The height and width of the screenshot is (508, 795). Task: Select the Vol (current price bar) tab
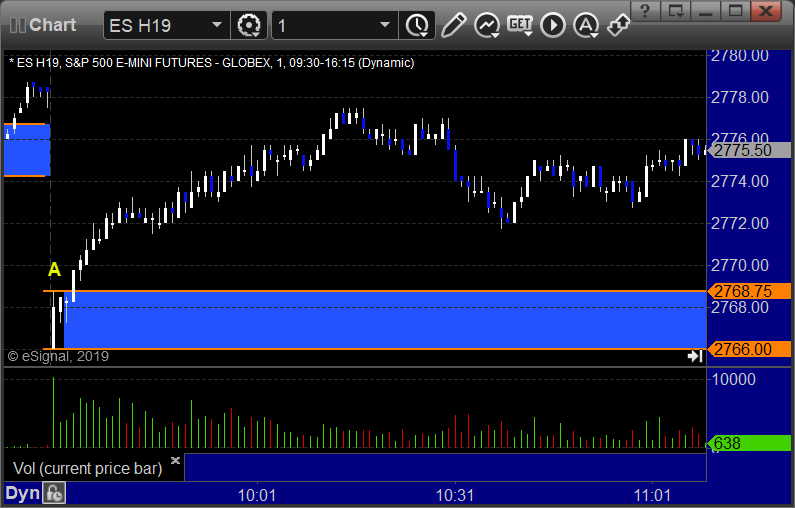pos(88,468)
